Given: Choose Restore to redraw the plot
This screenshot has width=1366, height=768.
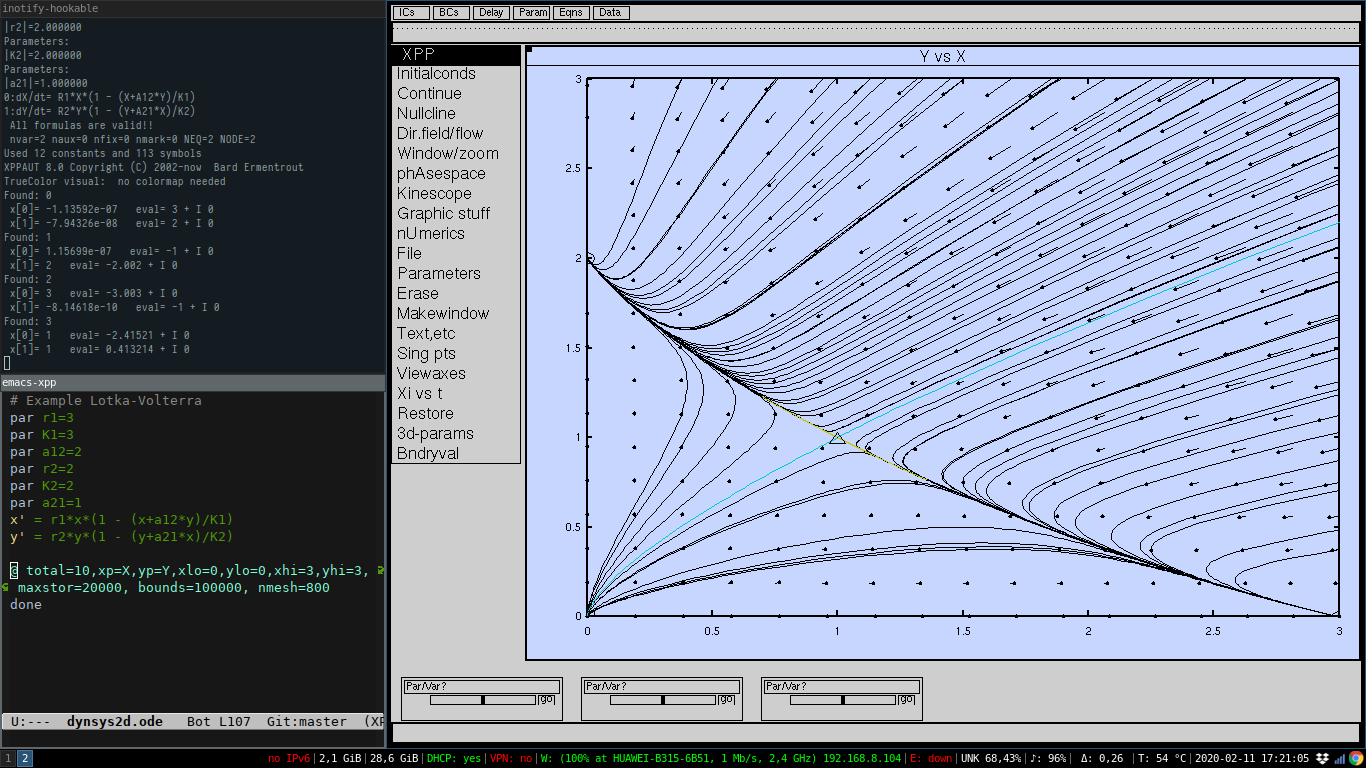Looking at the screenshot, I should [456, 414].
